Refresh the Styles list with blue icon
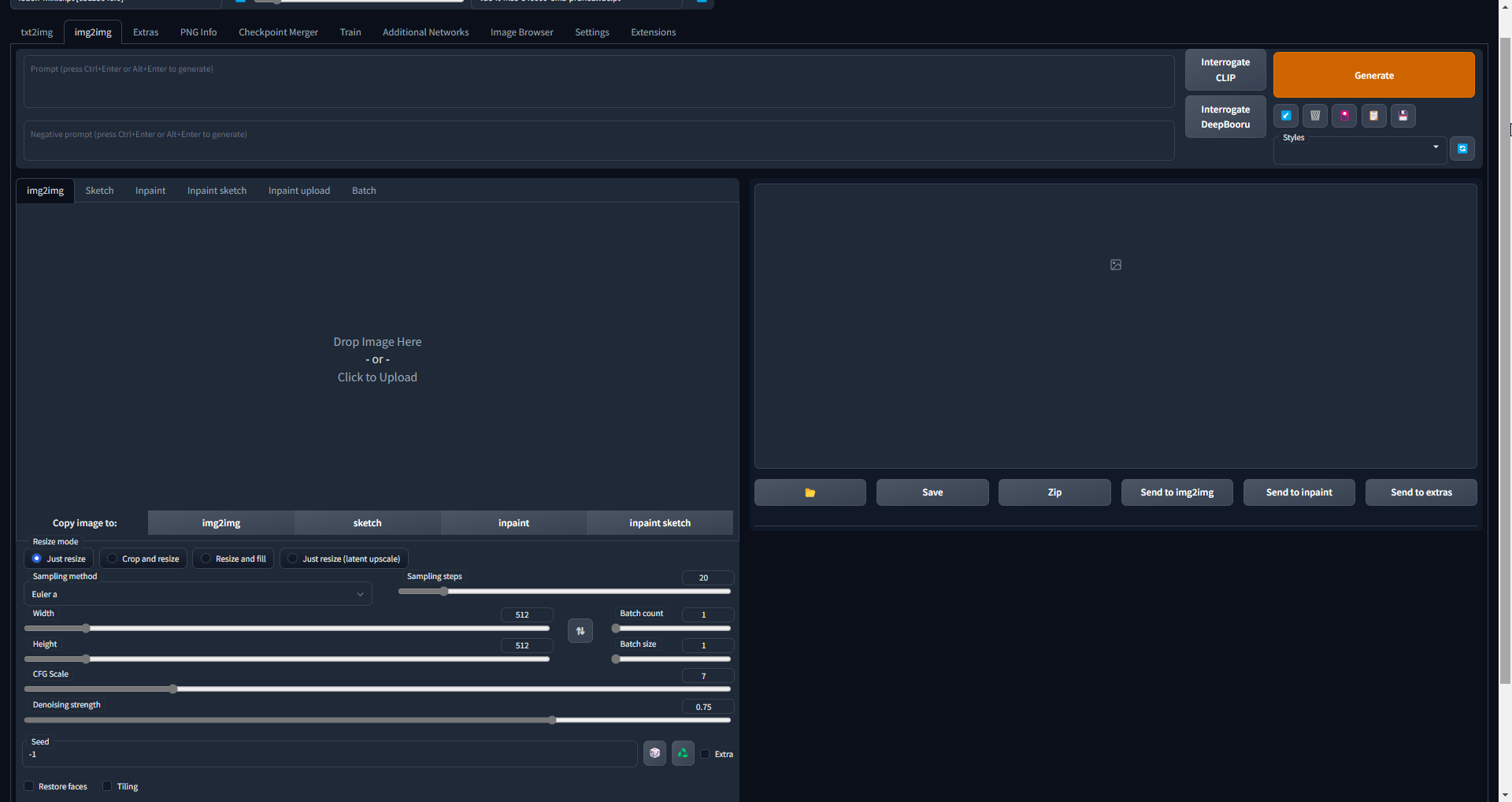1512x802 pixels. pyautogui.click(x=1462, y=148)
